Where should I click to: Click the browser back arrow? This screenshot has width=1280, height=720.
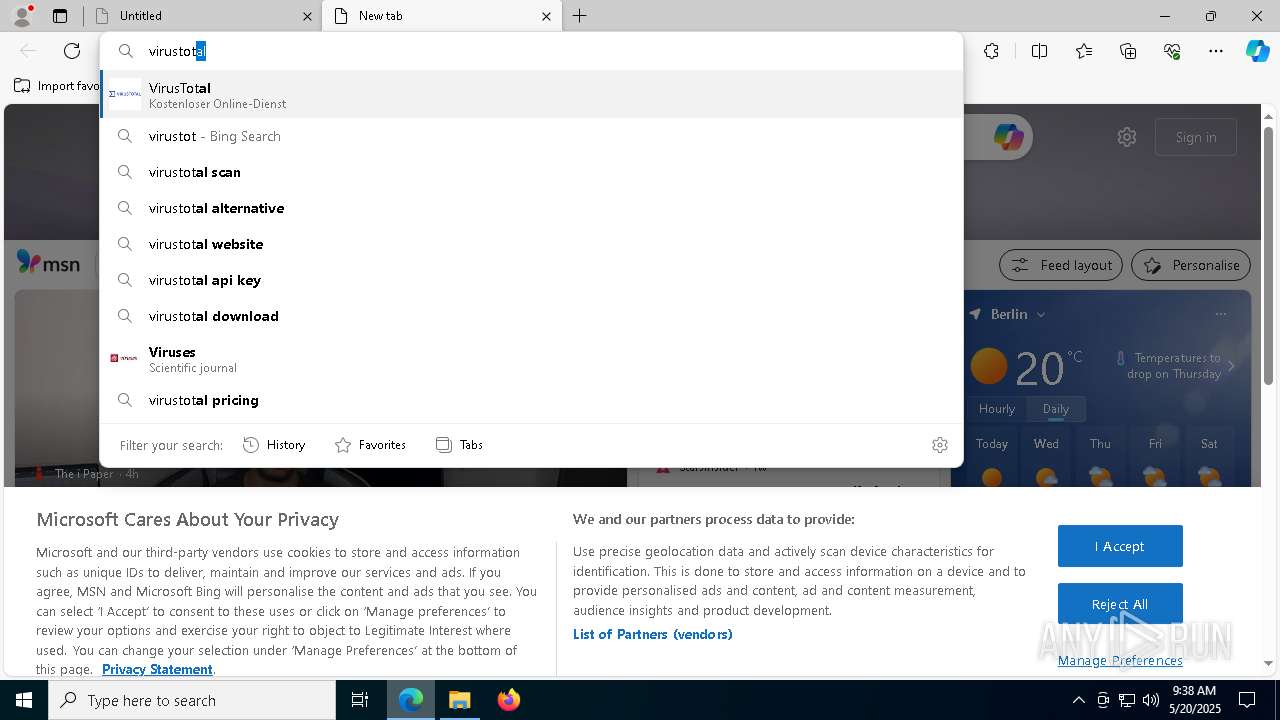click(x=28, y=51)
